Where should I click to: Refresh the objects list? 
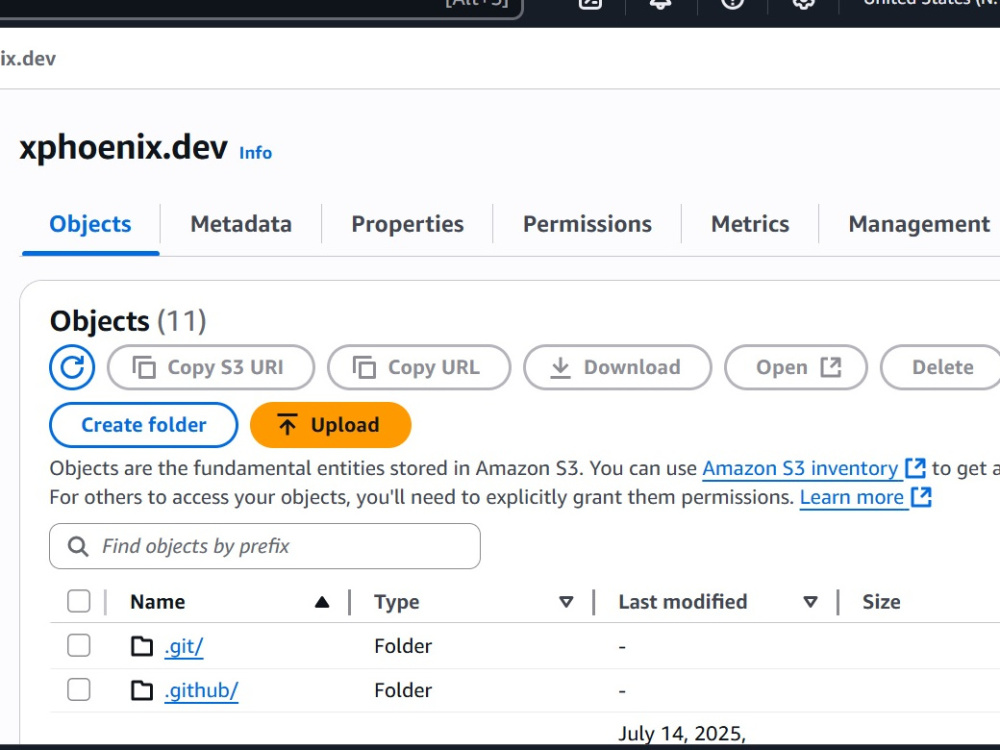pyautogui.click(x=72, y=367)
